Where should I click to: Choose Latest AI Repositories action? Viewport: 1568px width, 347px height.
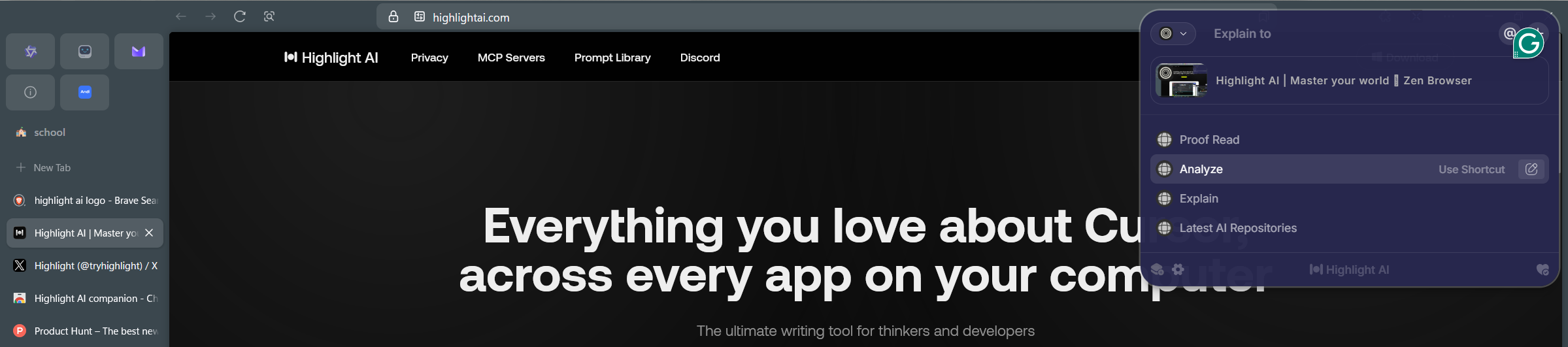click(x=1350, y=228)
